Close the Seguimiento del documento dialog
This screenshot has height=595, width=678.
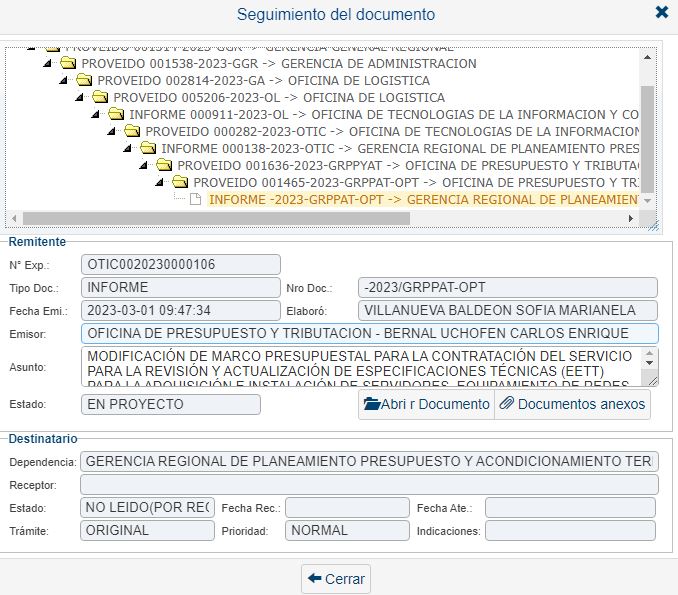tap(662, 12)
